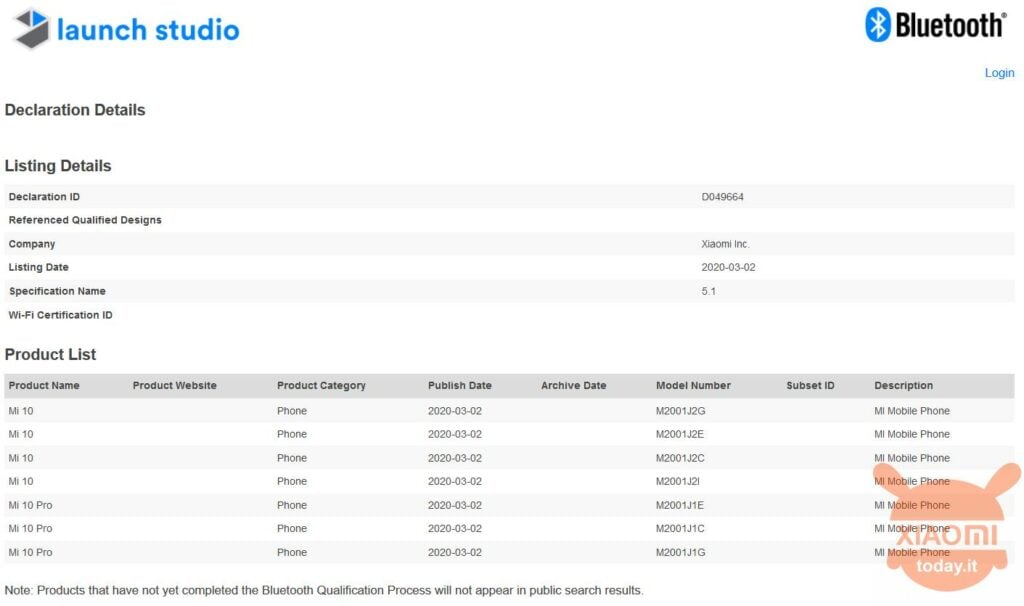Viewport: 1024px width, 606px height.
Task: Click Mi 10 Pro in the M2001J1E row
Action: [30, 505]
